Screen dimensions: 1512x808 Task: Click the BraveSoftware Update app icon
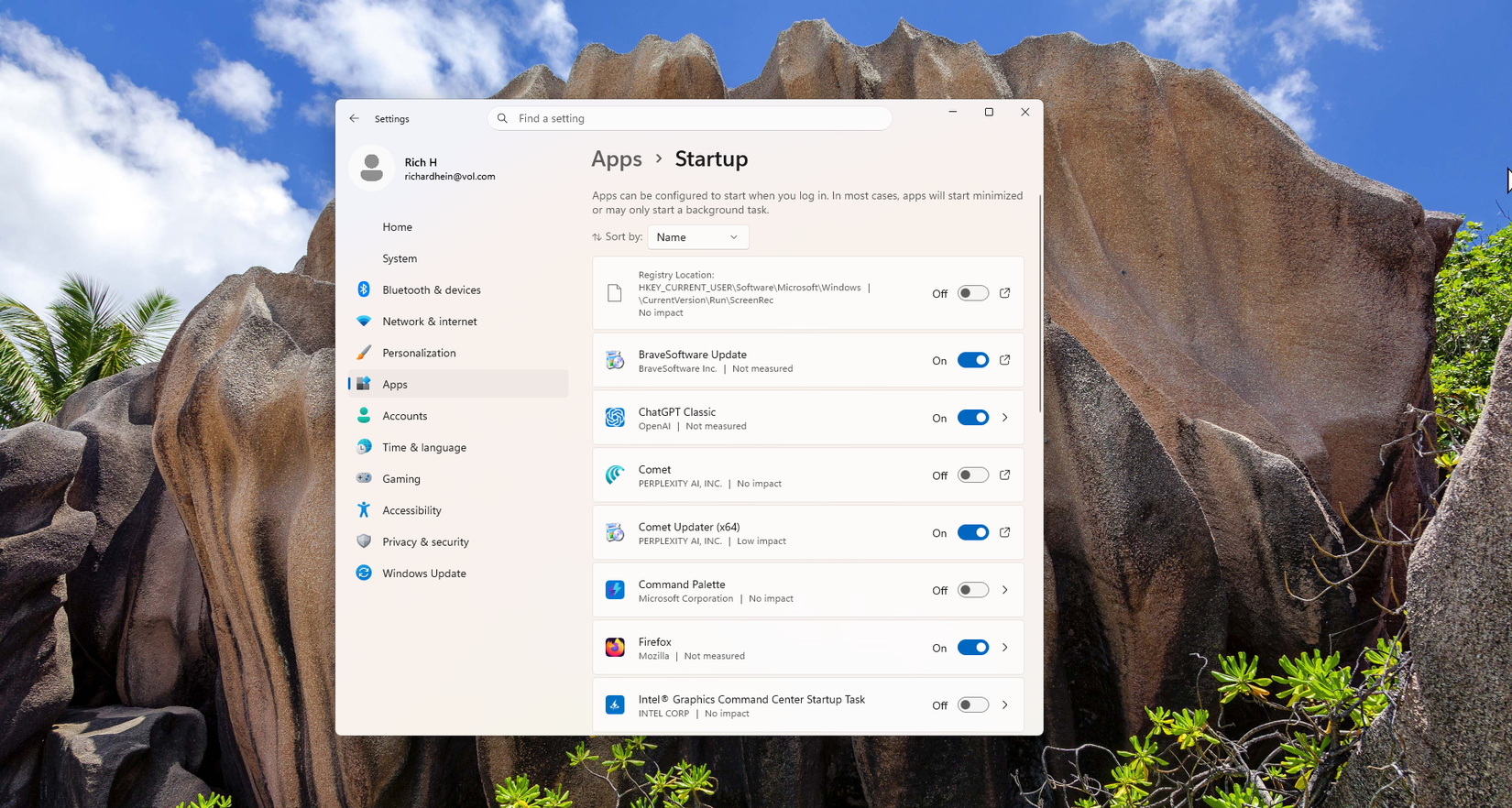tap(615, 360)
